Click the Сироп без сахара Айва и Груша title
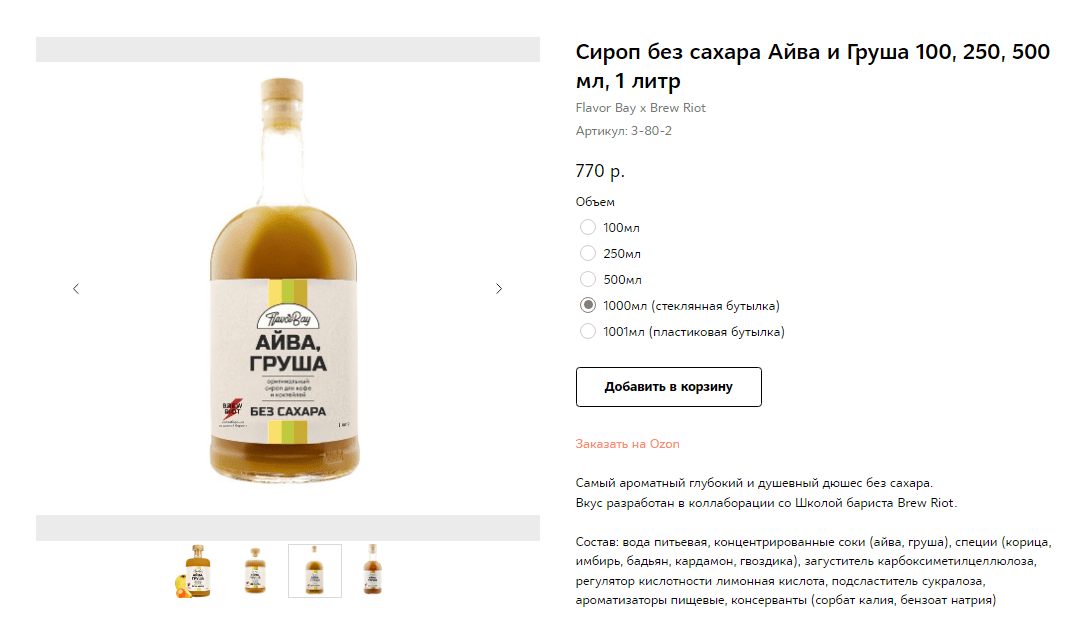The width and height of the screenshot is (1073, 621). [x=812, y=66]
